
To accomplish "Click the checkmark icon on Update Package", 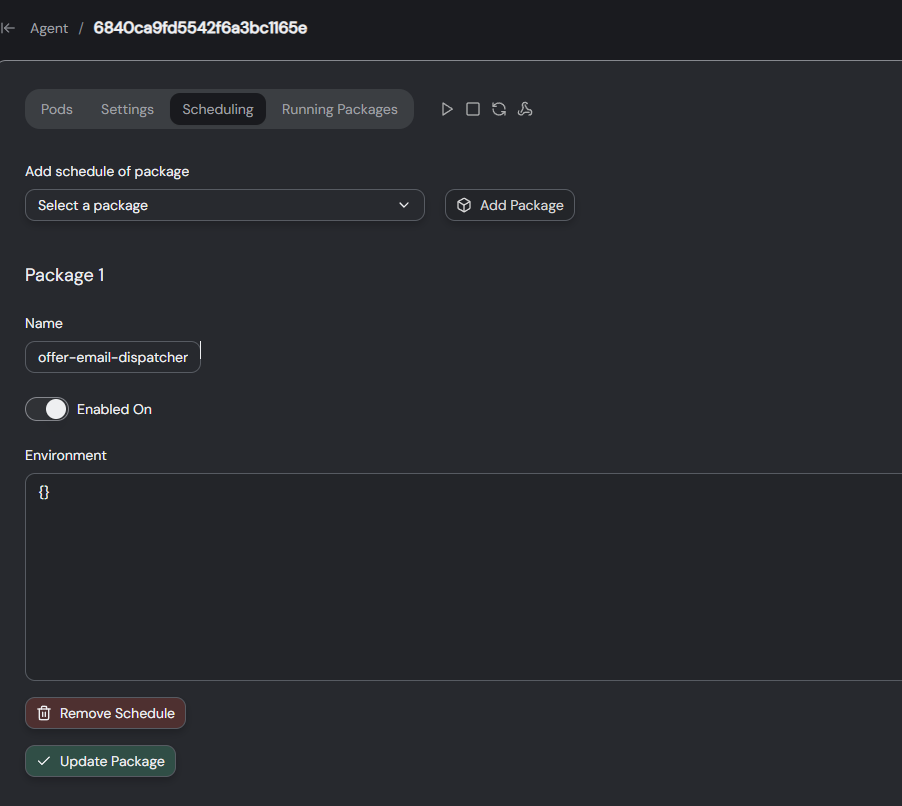I will (x=44, y=761).
